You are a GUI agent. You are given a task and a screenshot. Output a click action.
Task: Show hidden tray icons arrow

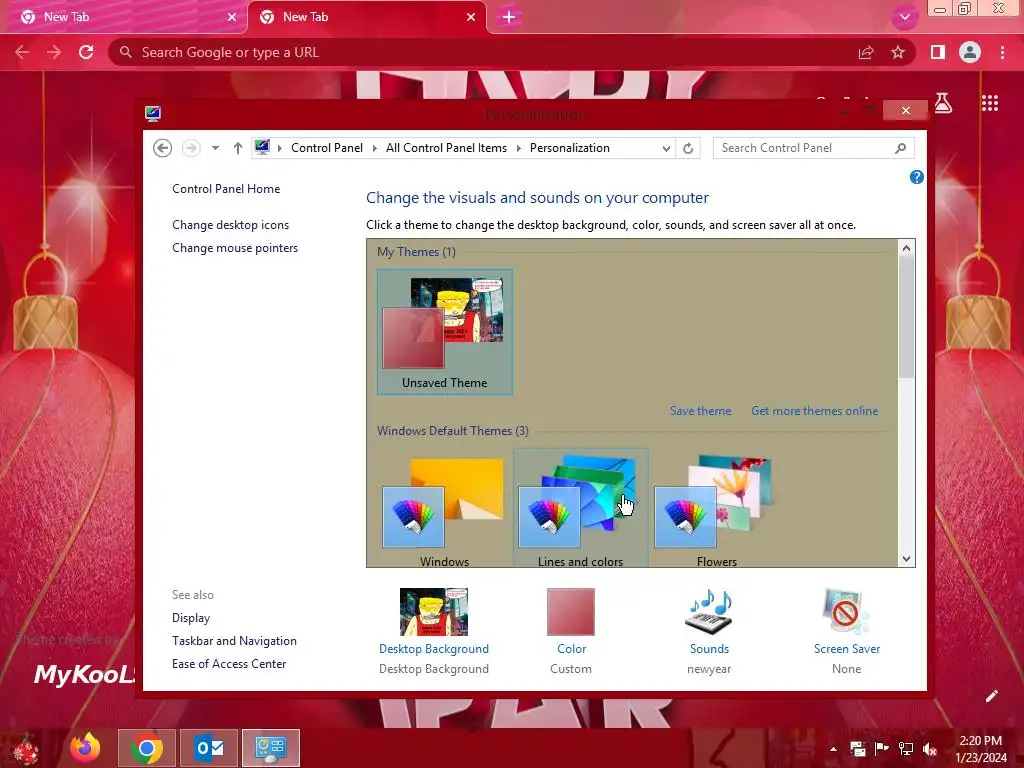pos(833,749)
